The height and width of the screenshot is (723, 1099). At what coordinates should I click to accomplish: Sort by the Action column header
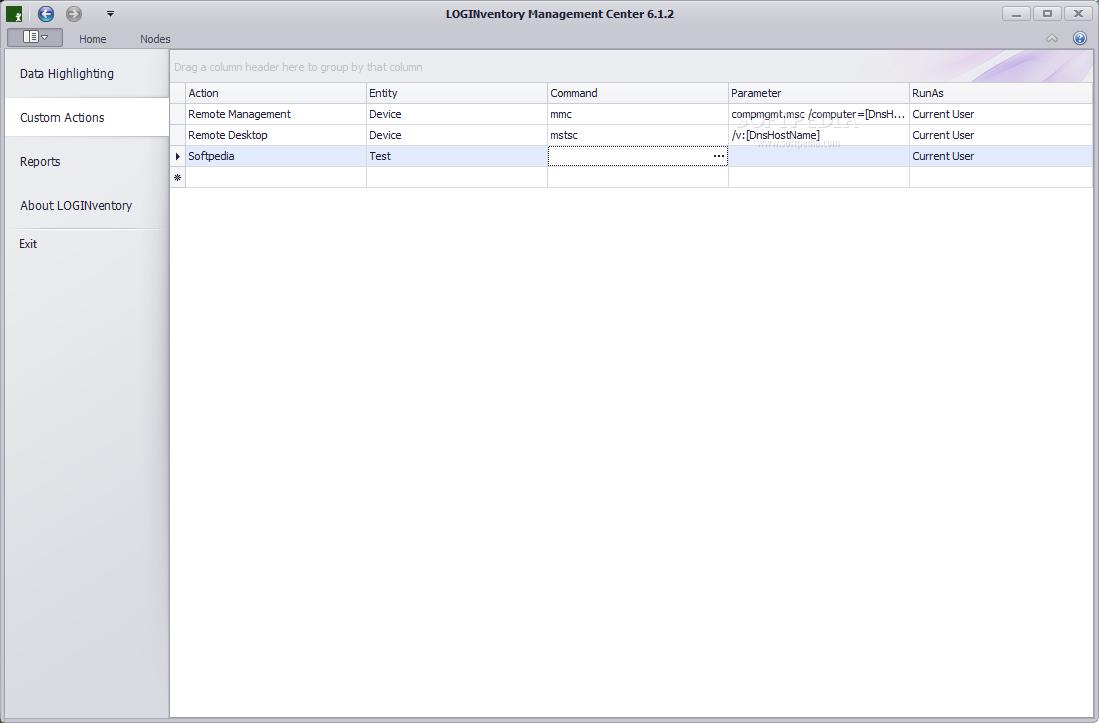pos(276,93)
